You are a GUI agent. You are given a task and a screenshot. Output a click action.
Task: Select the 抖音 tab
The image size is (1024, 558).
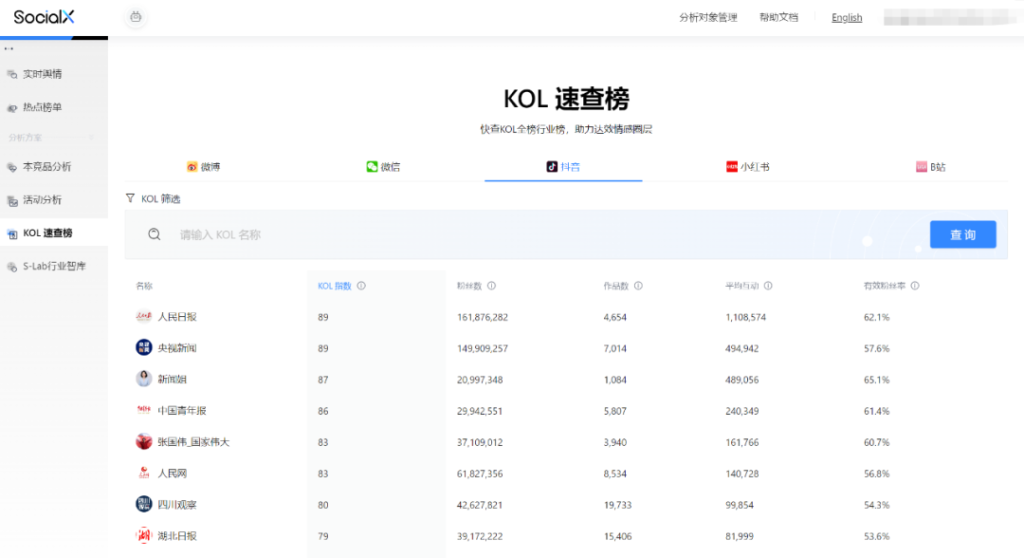tap(563, 167)
